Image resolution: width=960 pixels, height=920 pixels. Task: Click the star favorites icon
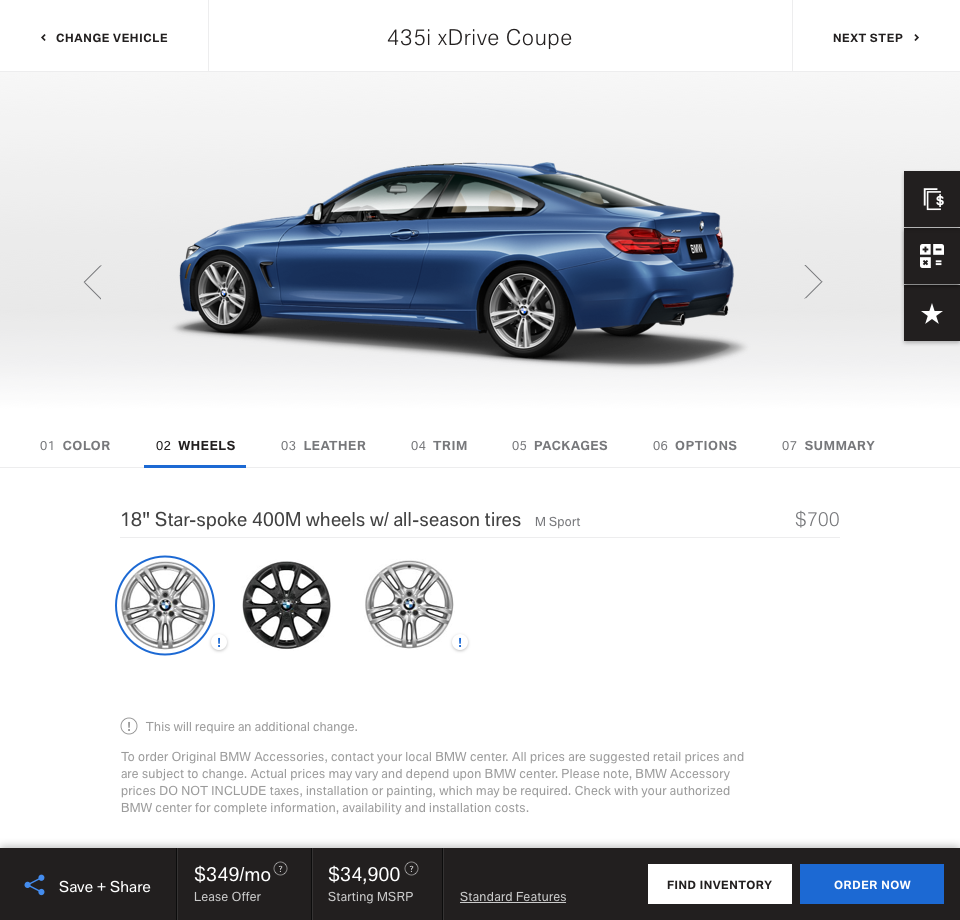(932, 313)
